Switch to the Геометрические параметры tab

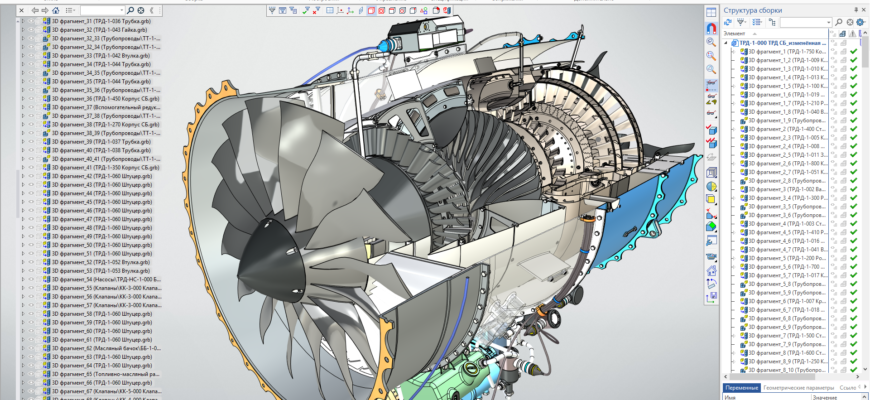[x=798, y=388]
